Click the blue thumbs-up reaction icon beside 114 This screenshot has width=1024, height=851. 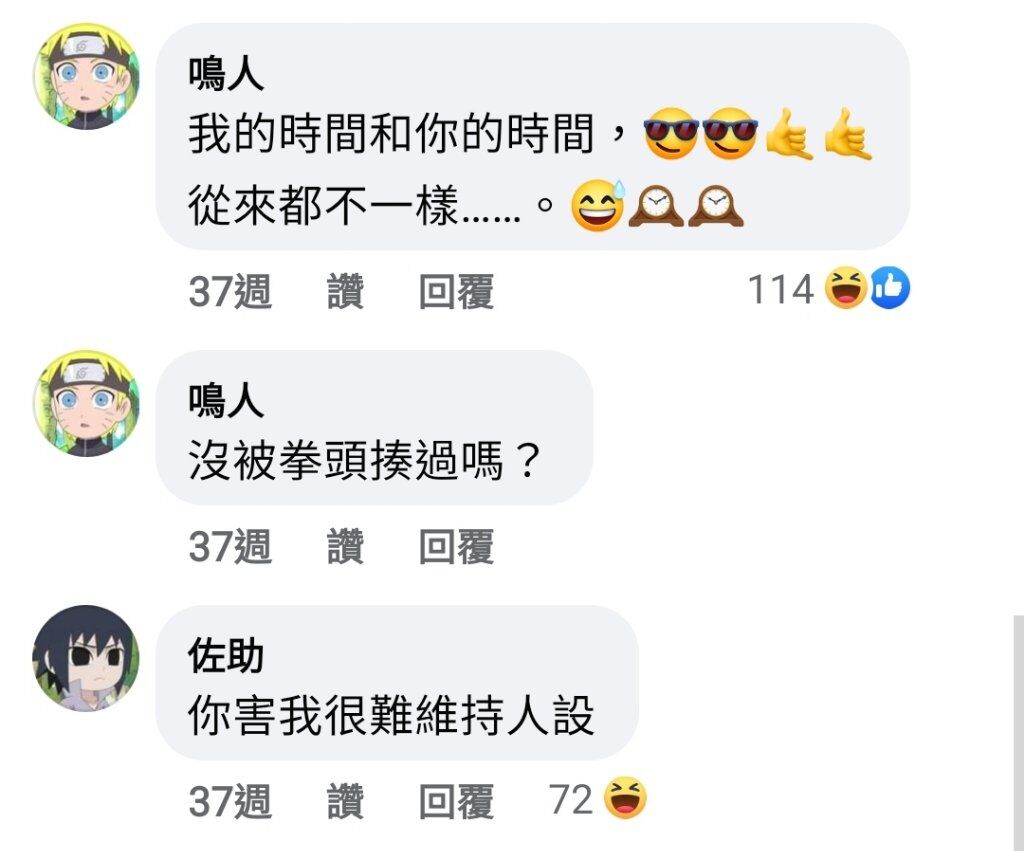point(889,288)
